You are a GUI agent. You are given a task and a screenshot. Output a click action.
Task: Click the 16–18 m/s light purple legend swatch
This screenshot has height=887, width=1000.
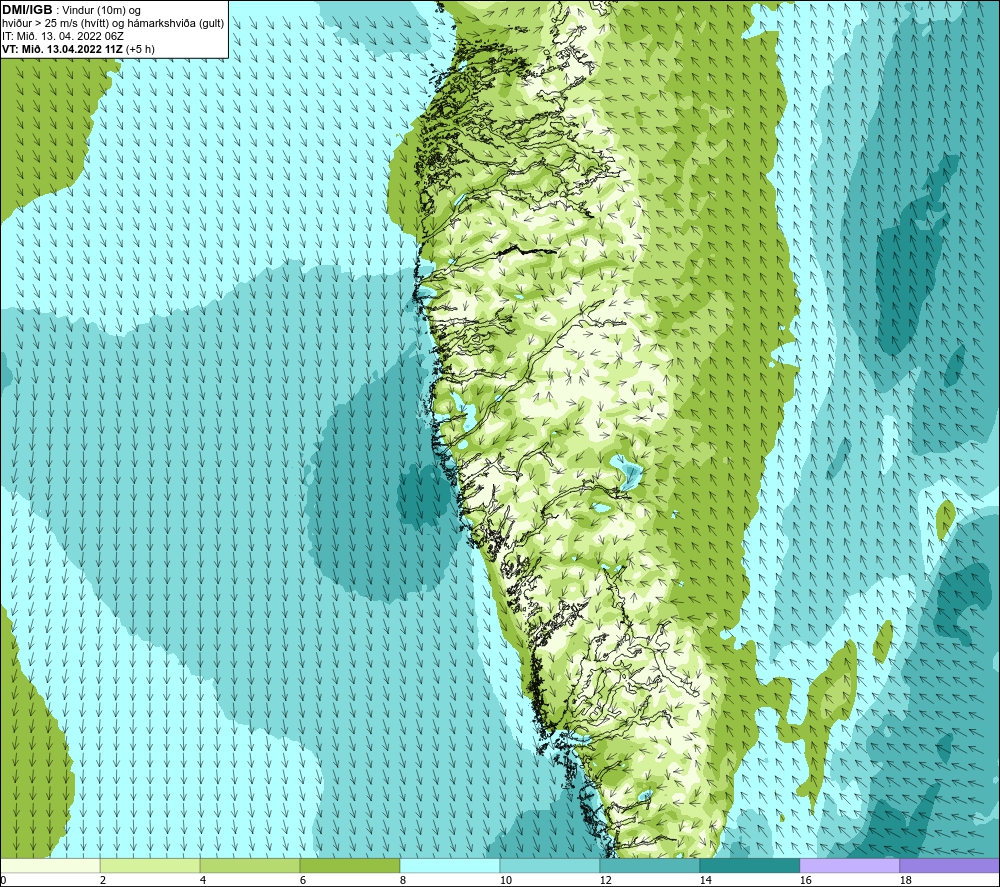pos(849,865)
